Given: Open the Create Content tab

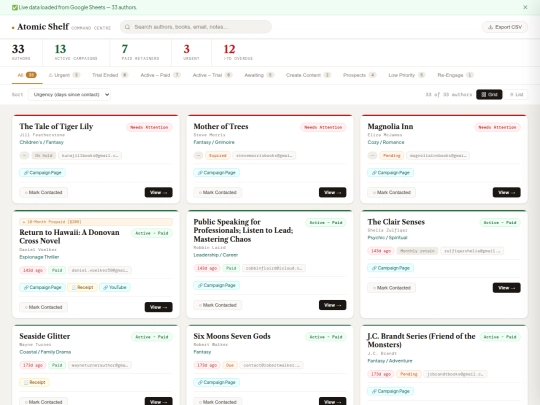Looking at the screenshot, I should pos(308,75).
